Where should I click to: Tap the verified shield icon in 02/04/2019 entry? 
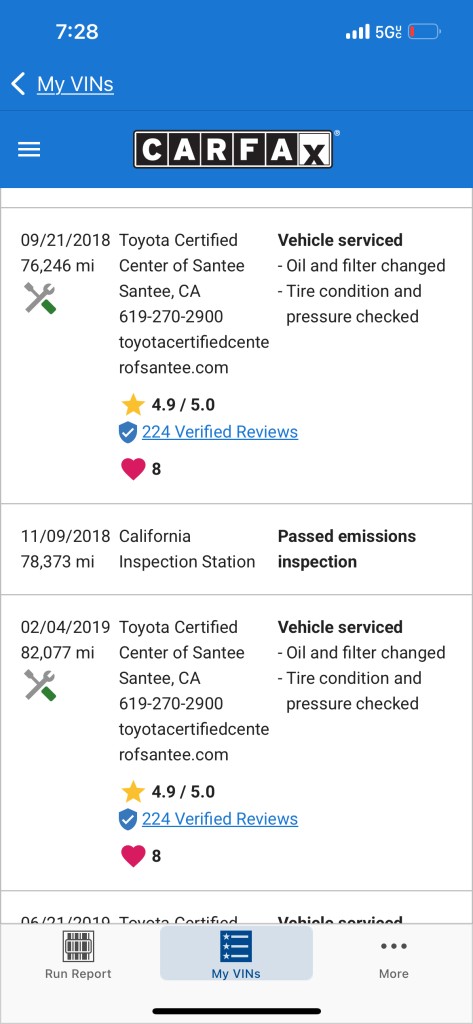pyautogui.click(x=128, y=819)
